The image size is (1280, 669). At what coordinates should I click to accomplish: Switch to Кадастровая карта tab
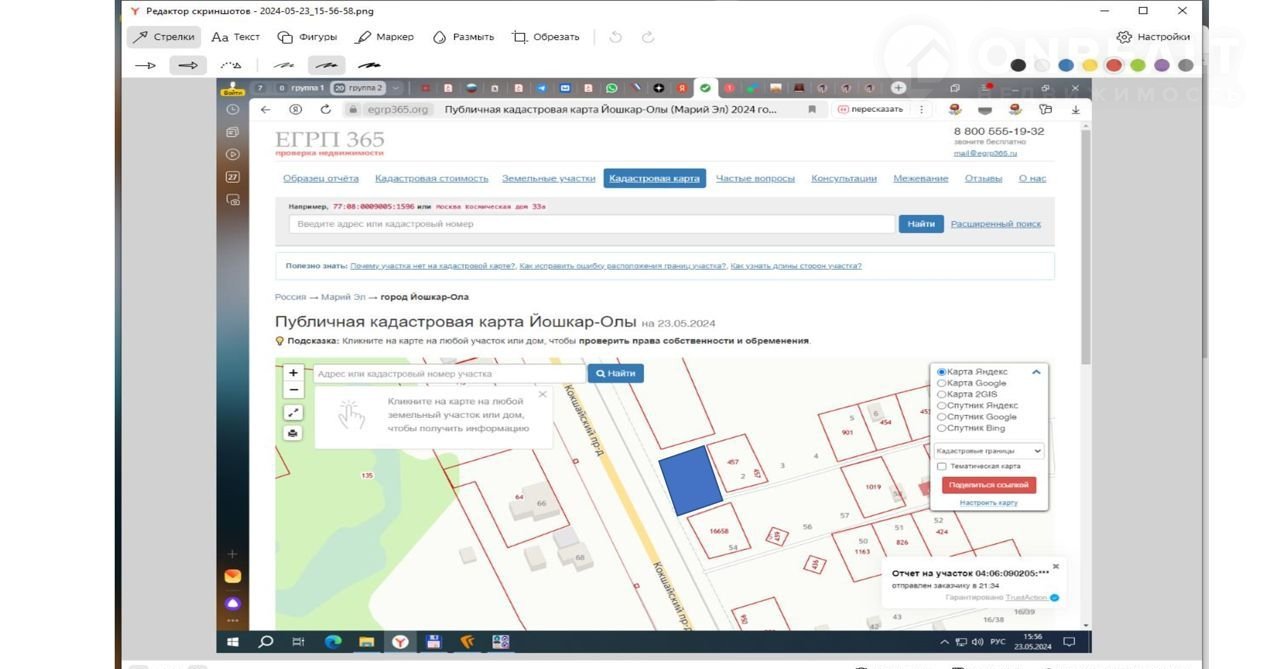(654, 179)
